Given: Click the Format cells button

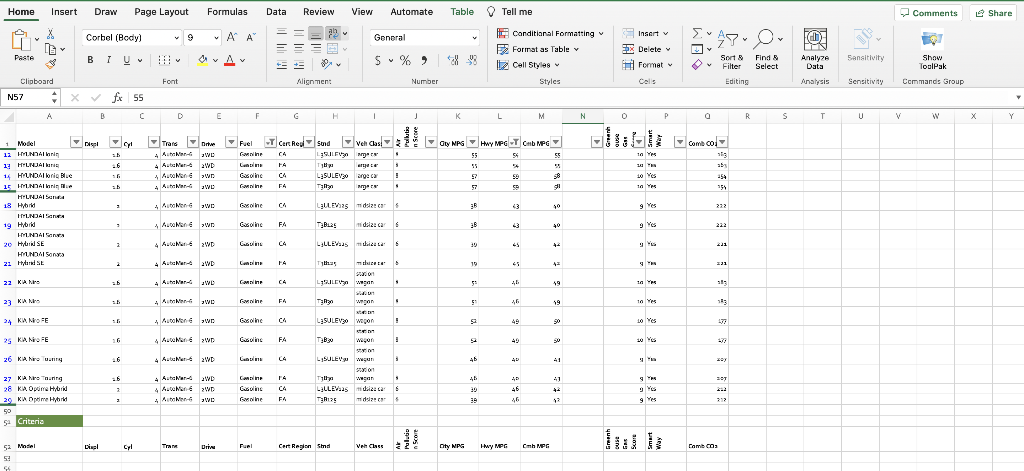Looking at the screenshot, I should 647,65.
